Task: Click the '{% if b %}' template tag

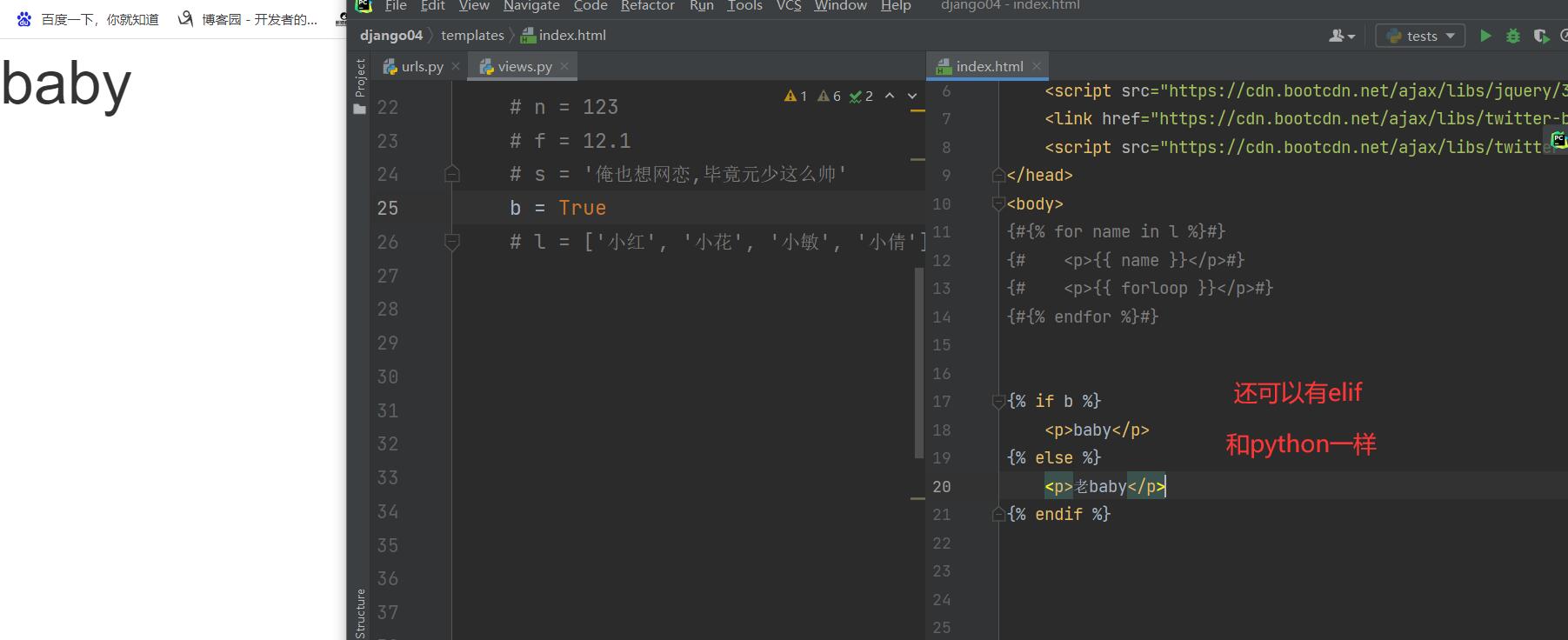Action: point(1054,401)
